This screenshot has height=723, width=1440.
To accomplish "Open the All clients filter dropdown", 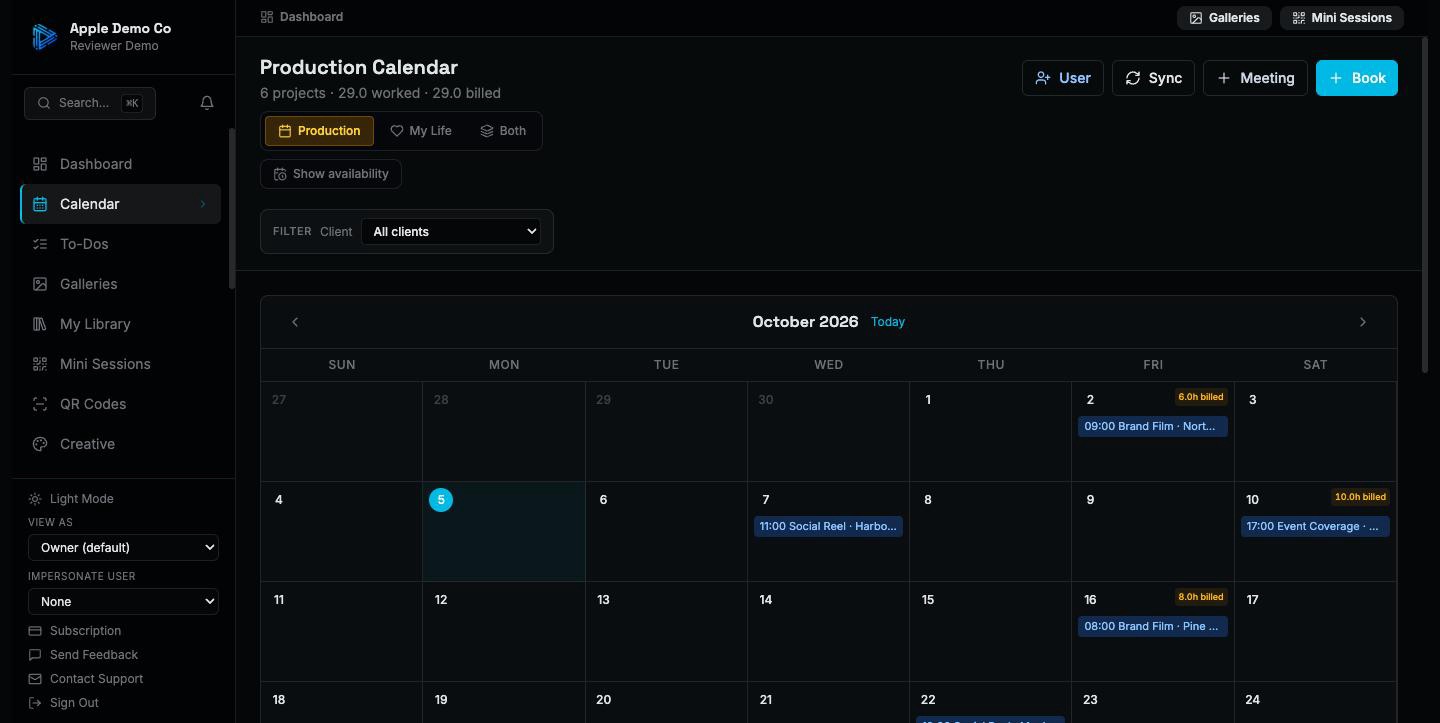I will pyautogui.click(x=451, y=232).
